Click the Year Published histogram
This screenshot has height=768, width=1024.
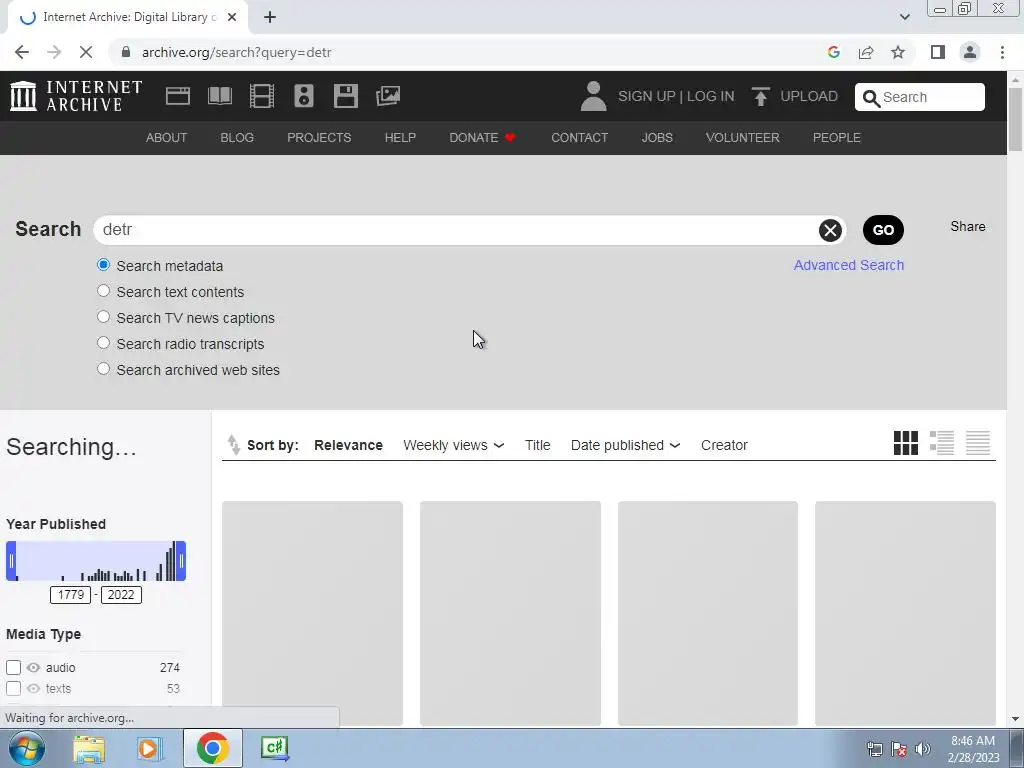(x=96, y=561)
